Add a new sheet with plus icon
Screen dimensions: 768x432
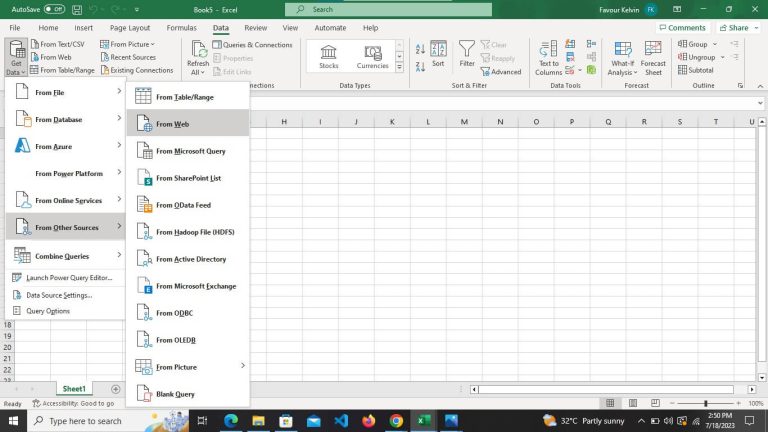[116, 389]
